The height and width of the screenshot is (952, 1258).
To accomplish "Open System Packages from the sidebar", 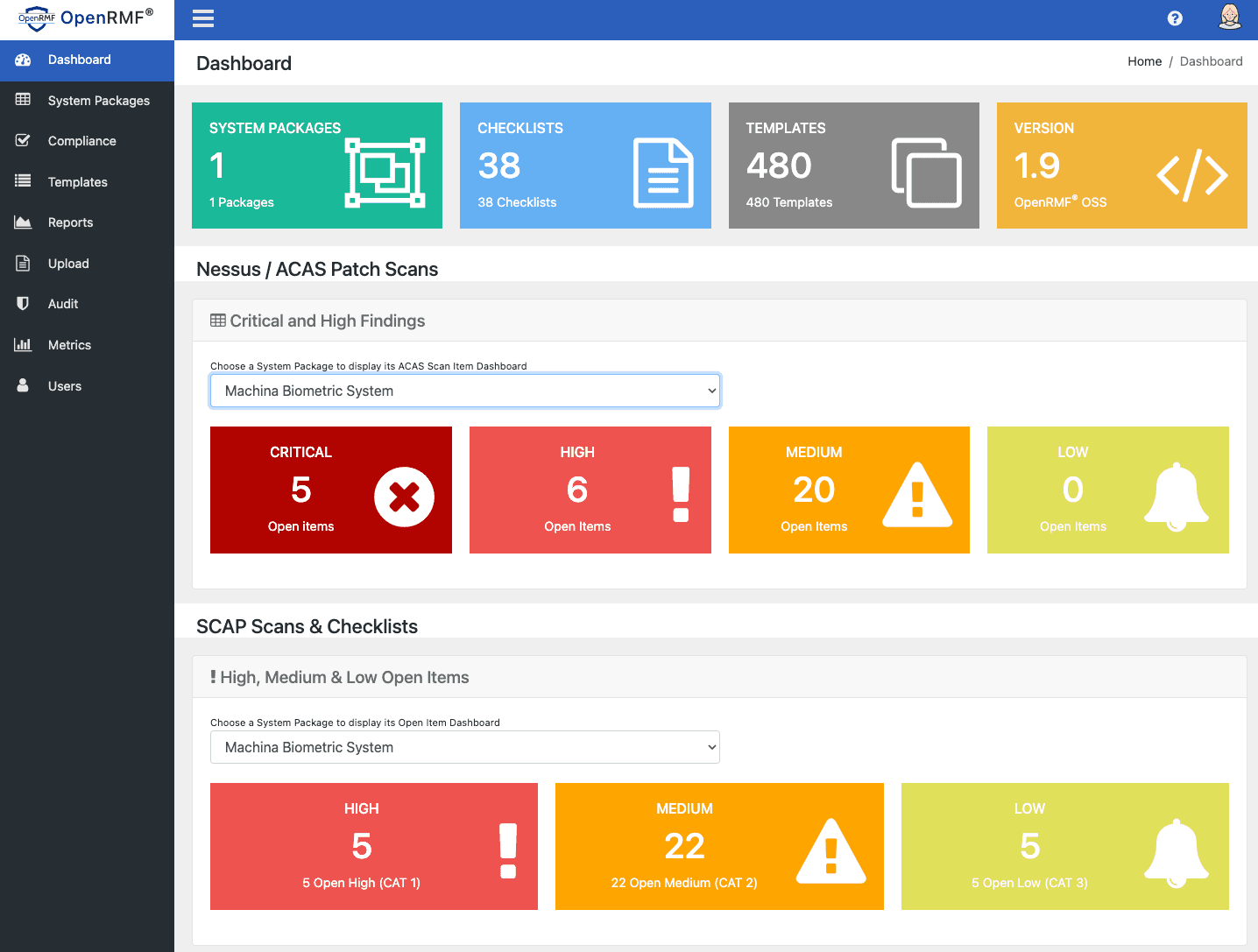I will tap(98, 100).
